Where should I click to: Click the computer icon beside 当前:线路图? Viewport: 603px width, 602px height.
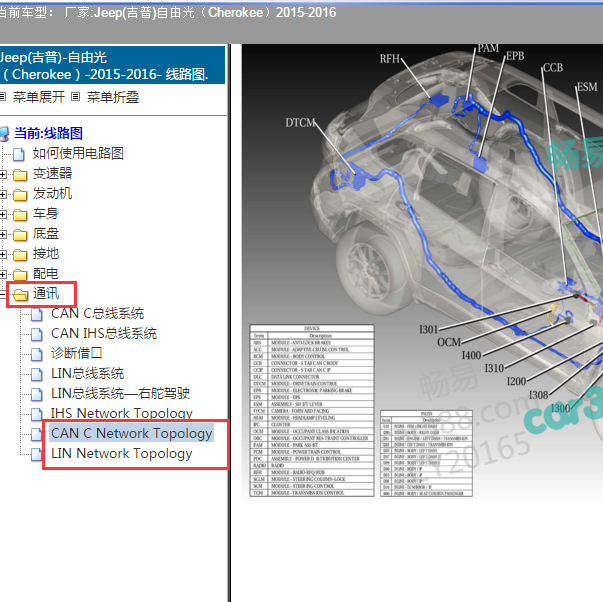click(5, 134)
